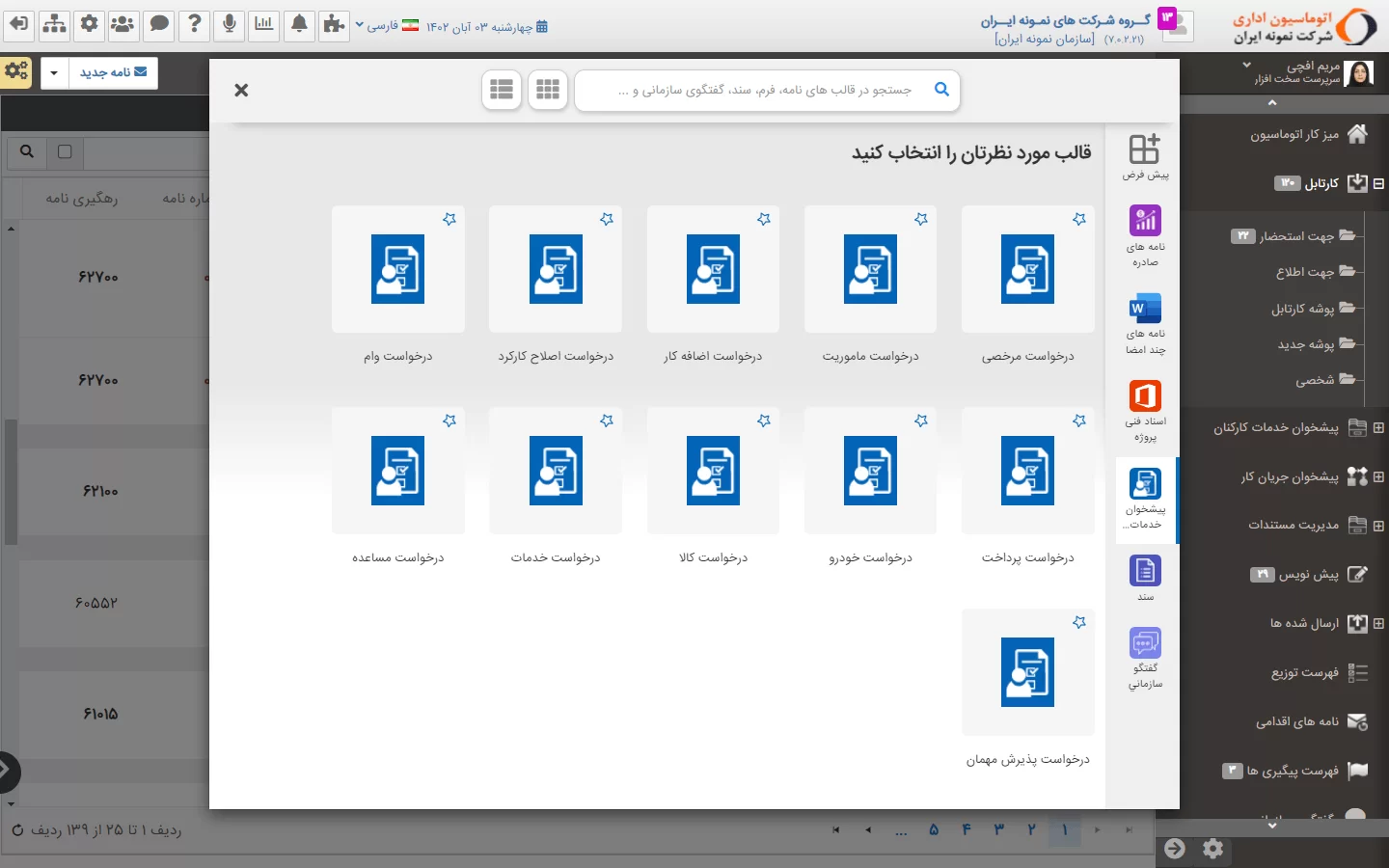This screenshot has height=868, width=1389.
Task: Click the search magnifier in template search
Action: [941, 90]
